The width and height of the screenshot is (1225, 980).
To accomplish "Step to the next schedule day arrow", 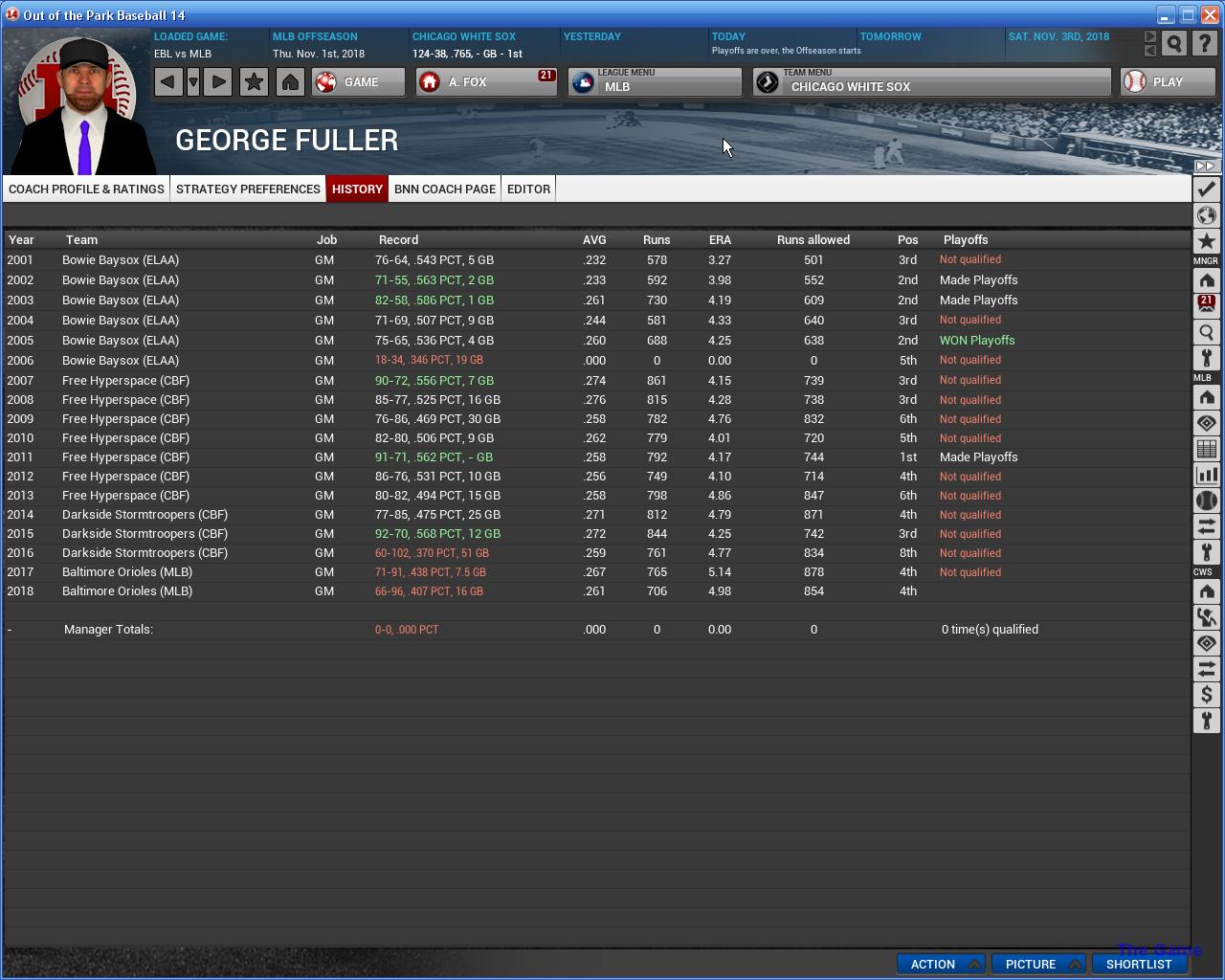I will pos(1150,37).
